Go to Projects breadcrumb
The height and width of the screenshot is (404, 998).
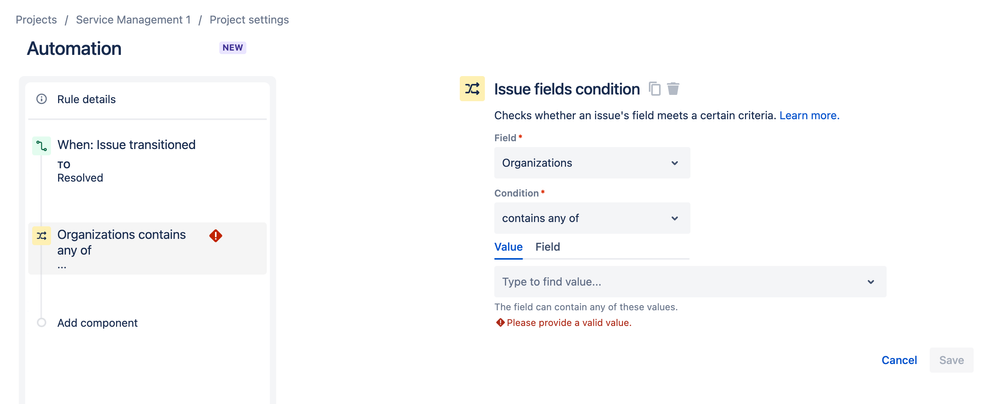(x=36, y=20)
